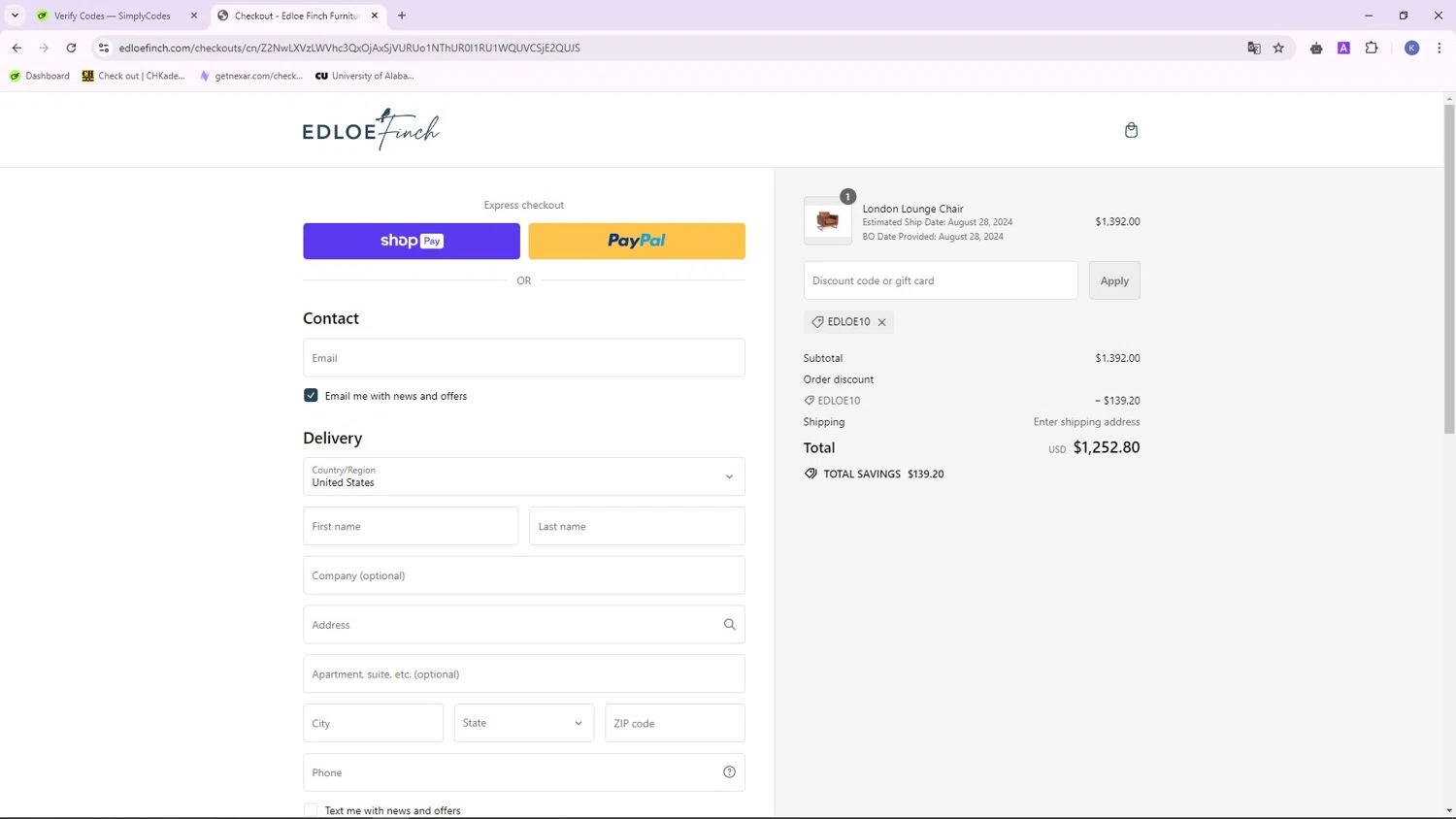The image size is (1456, 819).
Task: Click the Discount code or gift card field
Action: (941, 280)
